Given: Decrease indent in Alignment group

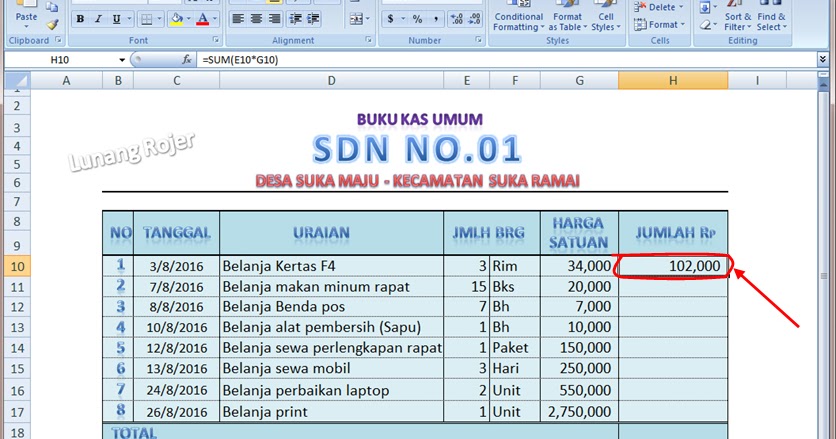Looking at the screenshot, I should 295,19.
